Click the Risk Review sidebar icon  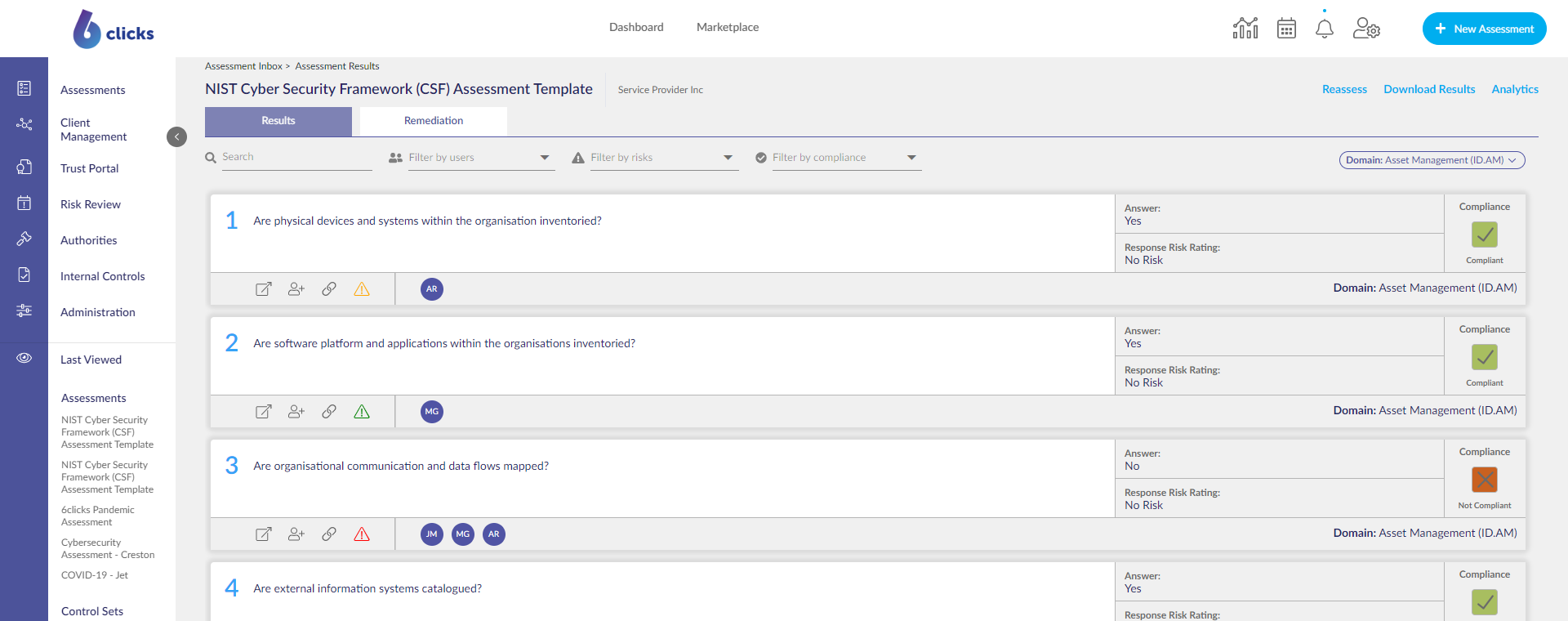(24, 203)
